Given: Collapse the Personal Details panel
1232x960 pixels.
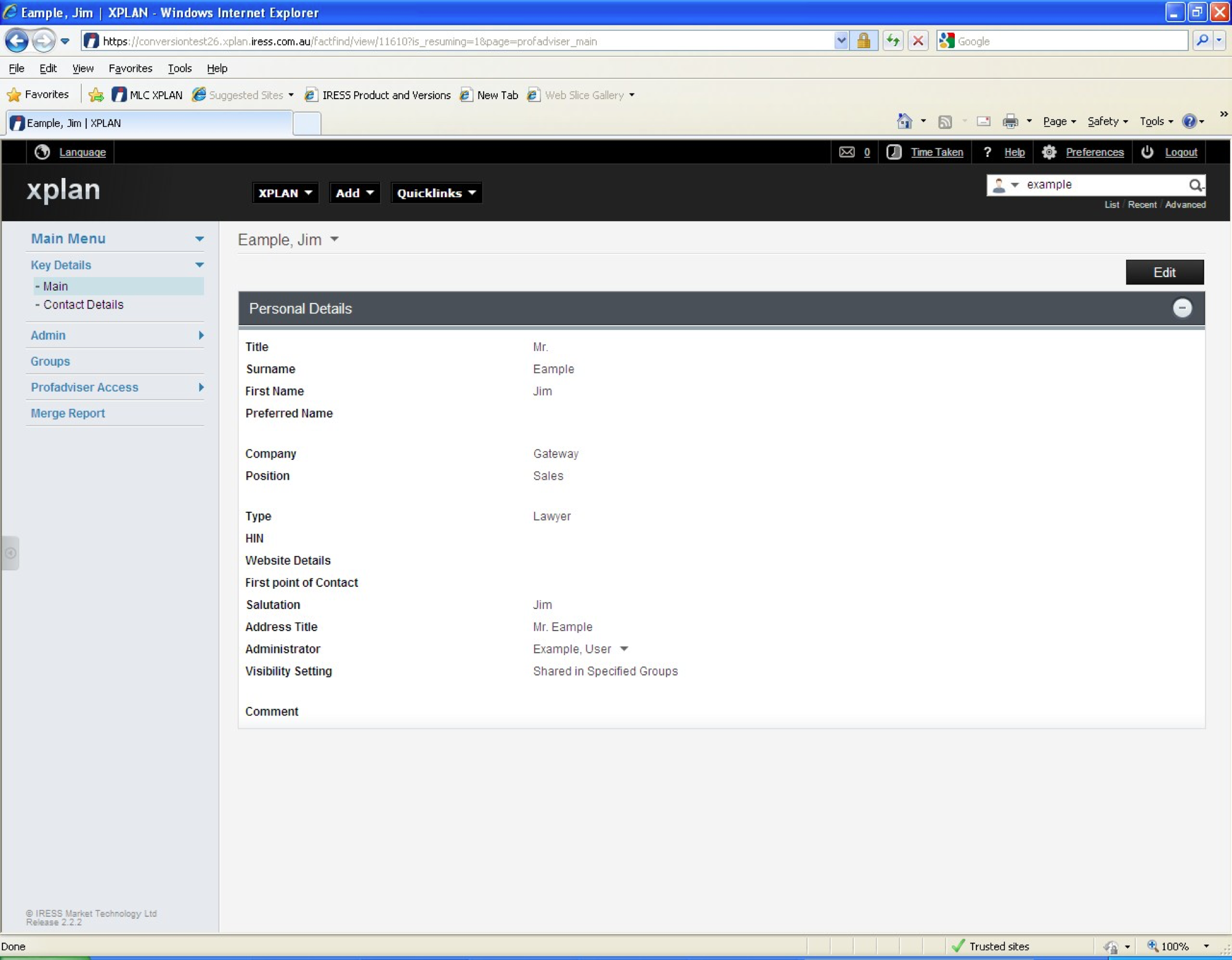Looking at the screenshot, I should coord(1181,308).
